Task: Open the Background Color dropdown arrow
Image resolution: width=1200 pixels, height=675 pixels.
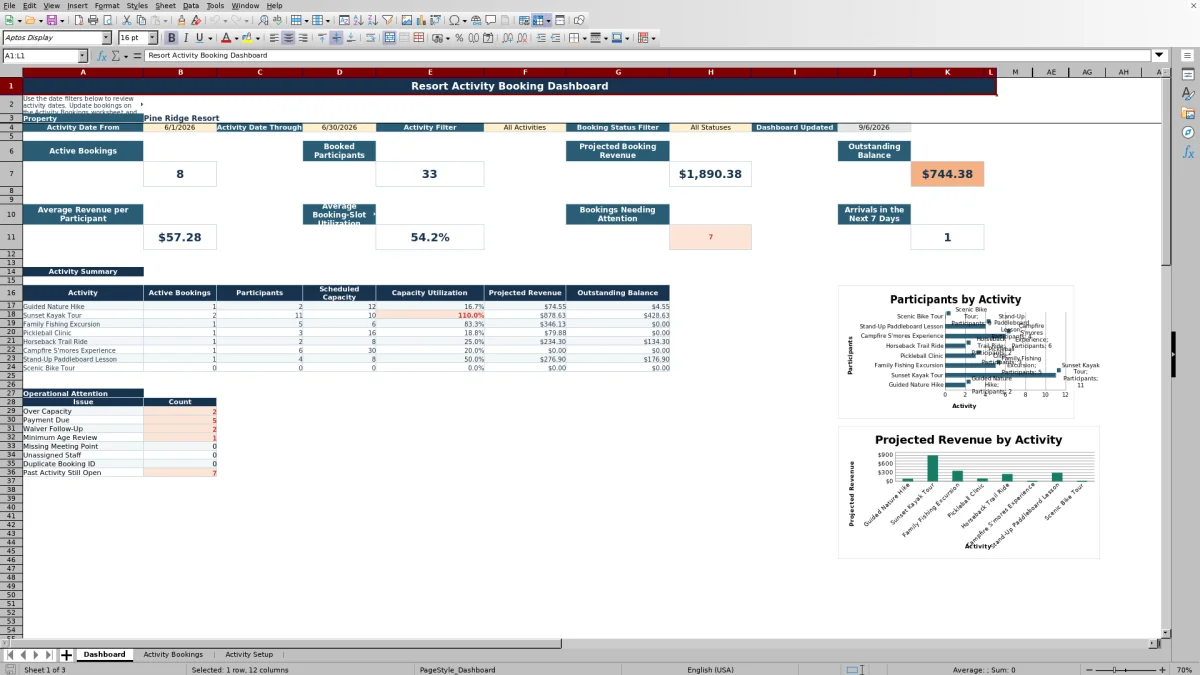Action: click(258, 38)
